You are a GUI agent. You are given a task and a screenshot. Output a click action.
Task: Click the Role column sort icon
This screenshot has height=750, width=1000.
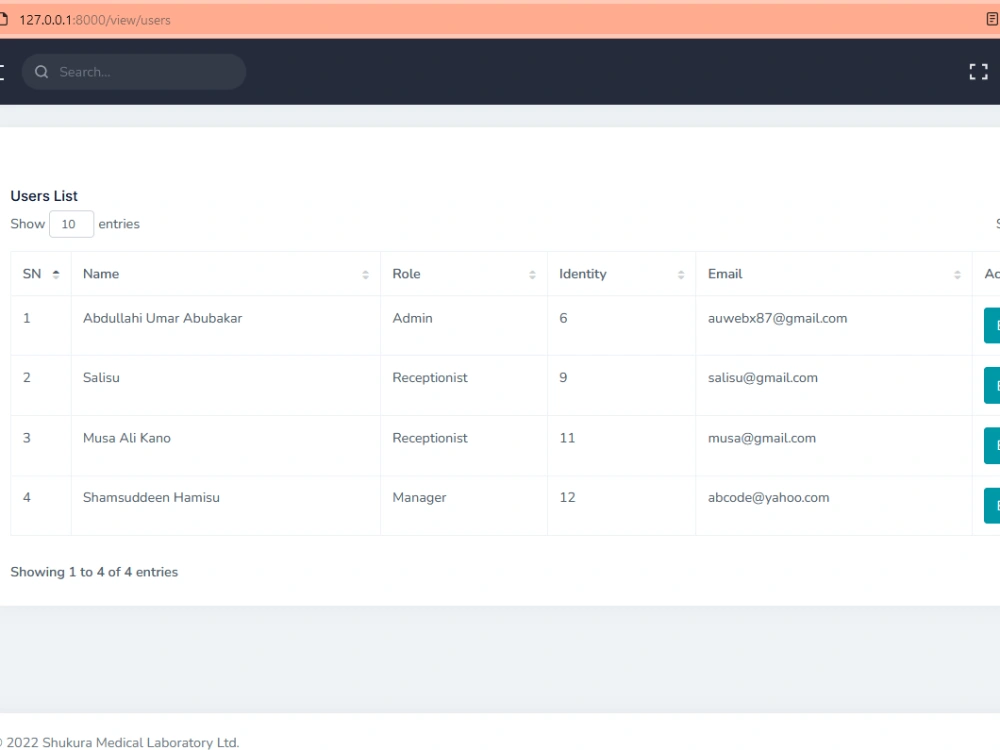click(533, 273)
